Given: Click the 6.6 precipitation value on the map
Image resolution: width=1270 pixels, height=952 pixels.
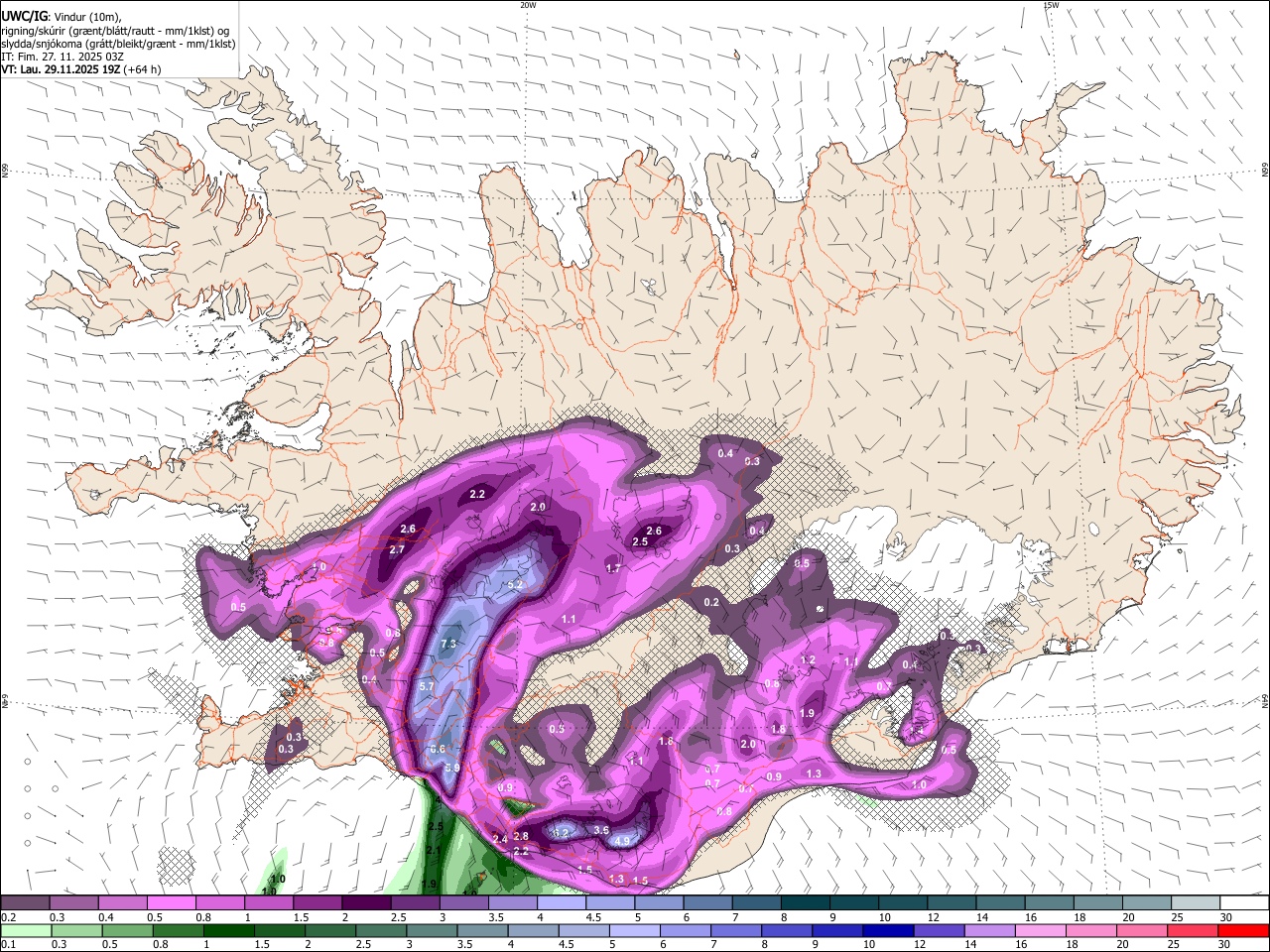Looking at the screenshot, I should point(438,749).
